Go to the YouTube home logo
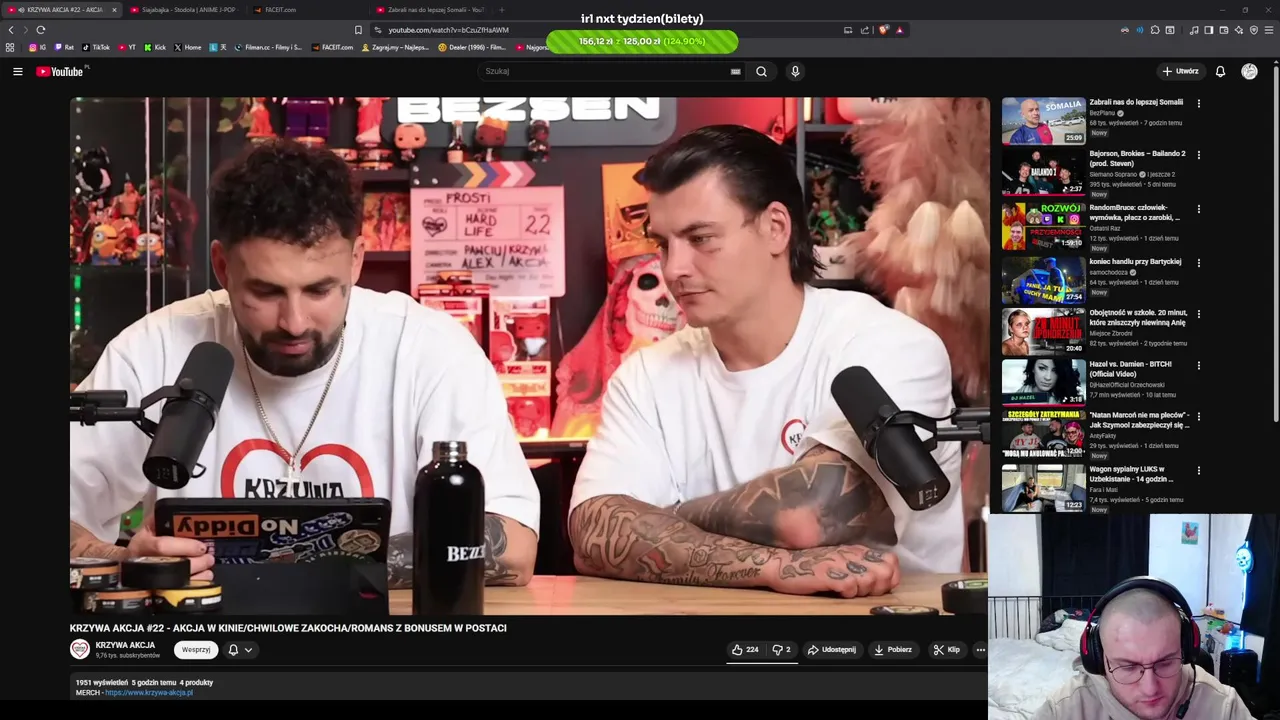 pyautogui.click(x=61, y=71)
